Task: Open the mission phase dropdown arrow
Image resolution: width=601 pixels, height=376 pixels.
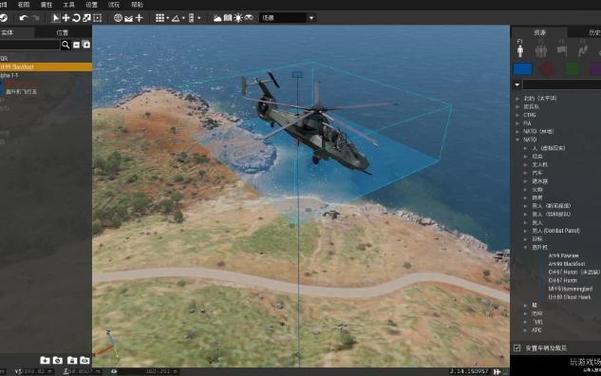Action: (311, 18)
